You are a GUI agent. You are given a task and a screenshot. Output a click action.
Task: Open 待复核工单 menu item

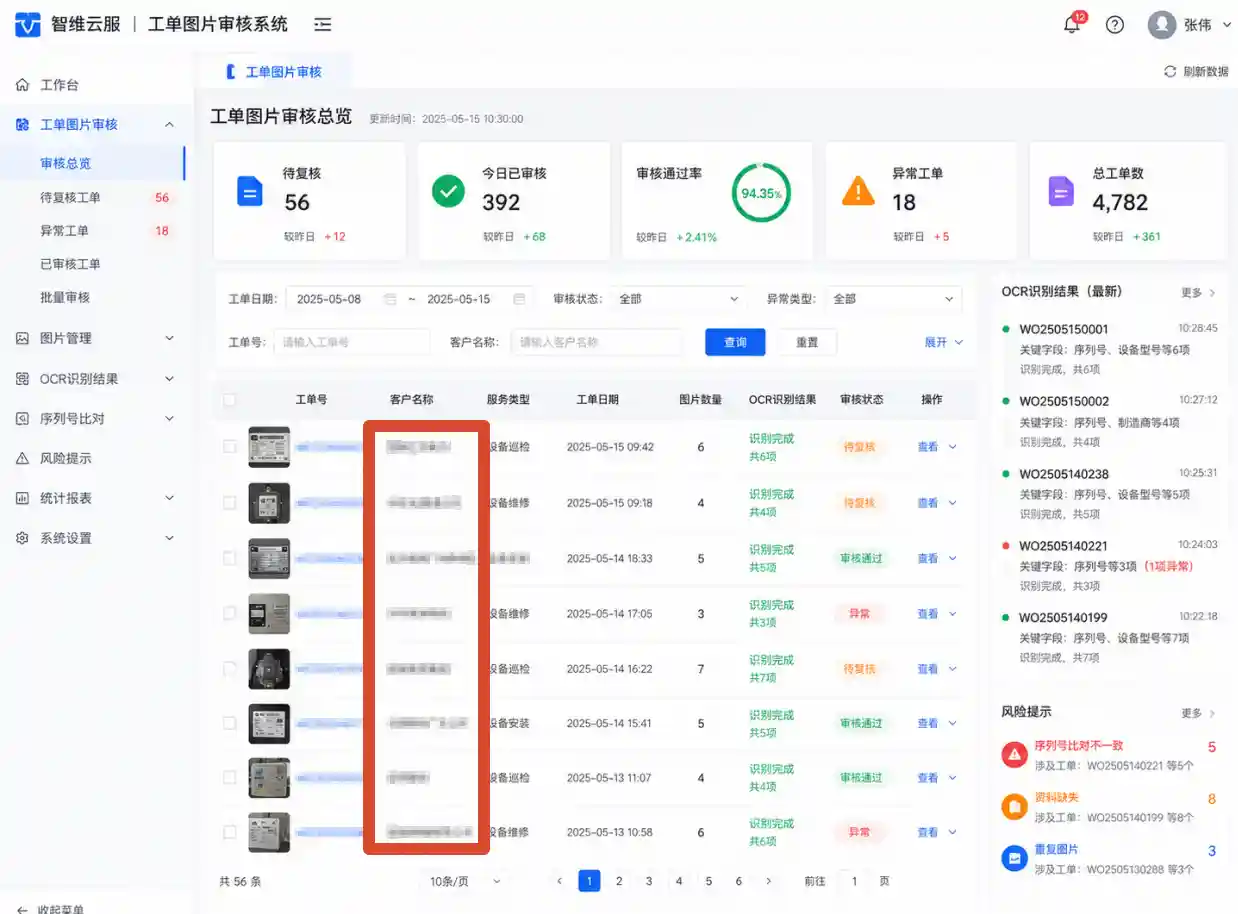pos(92,197)
